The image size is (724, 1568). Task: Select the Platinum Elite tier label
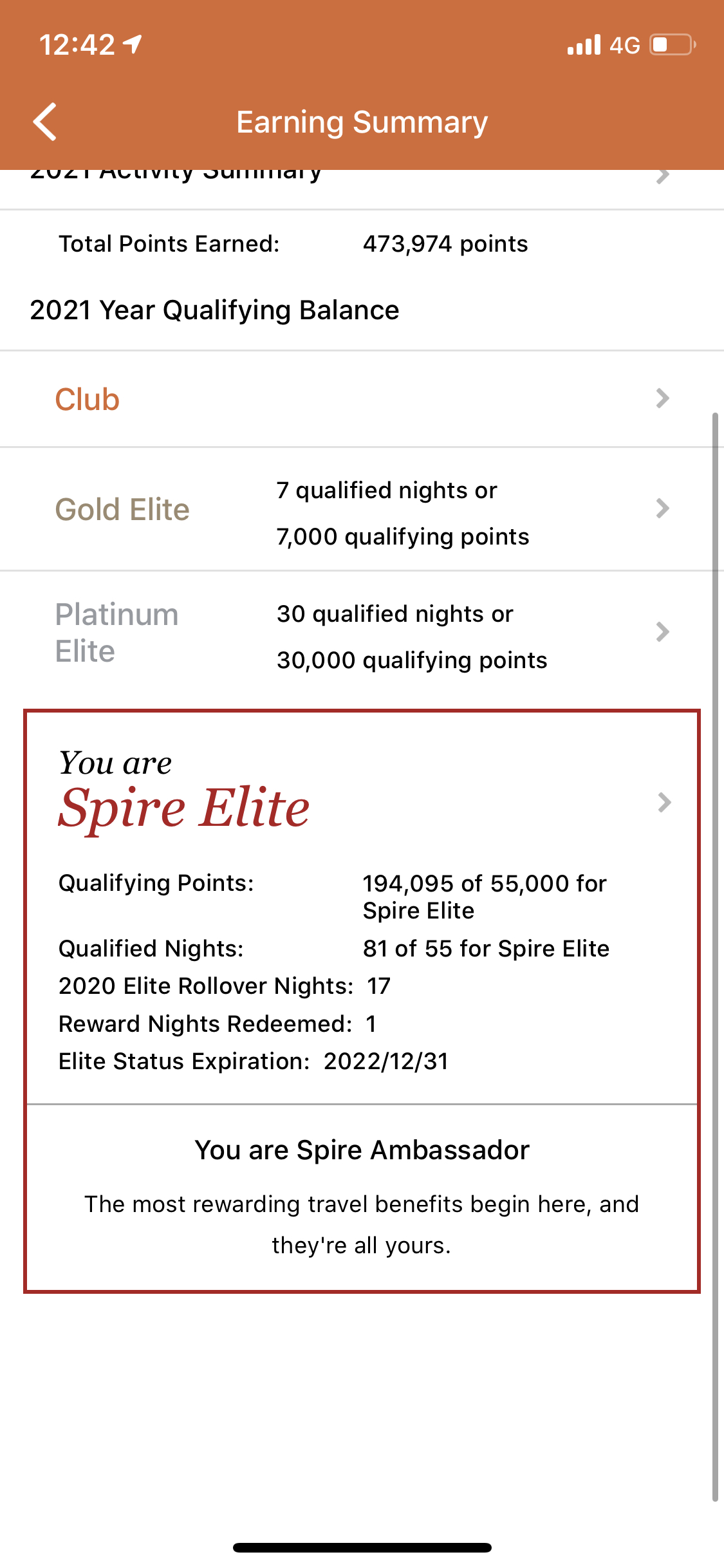pos(116,633)
